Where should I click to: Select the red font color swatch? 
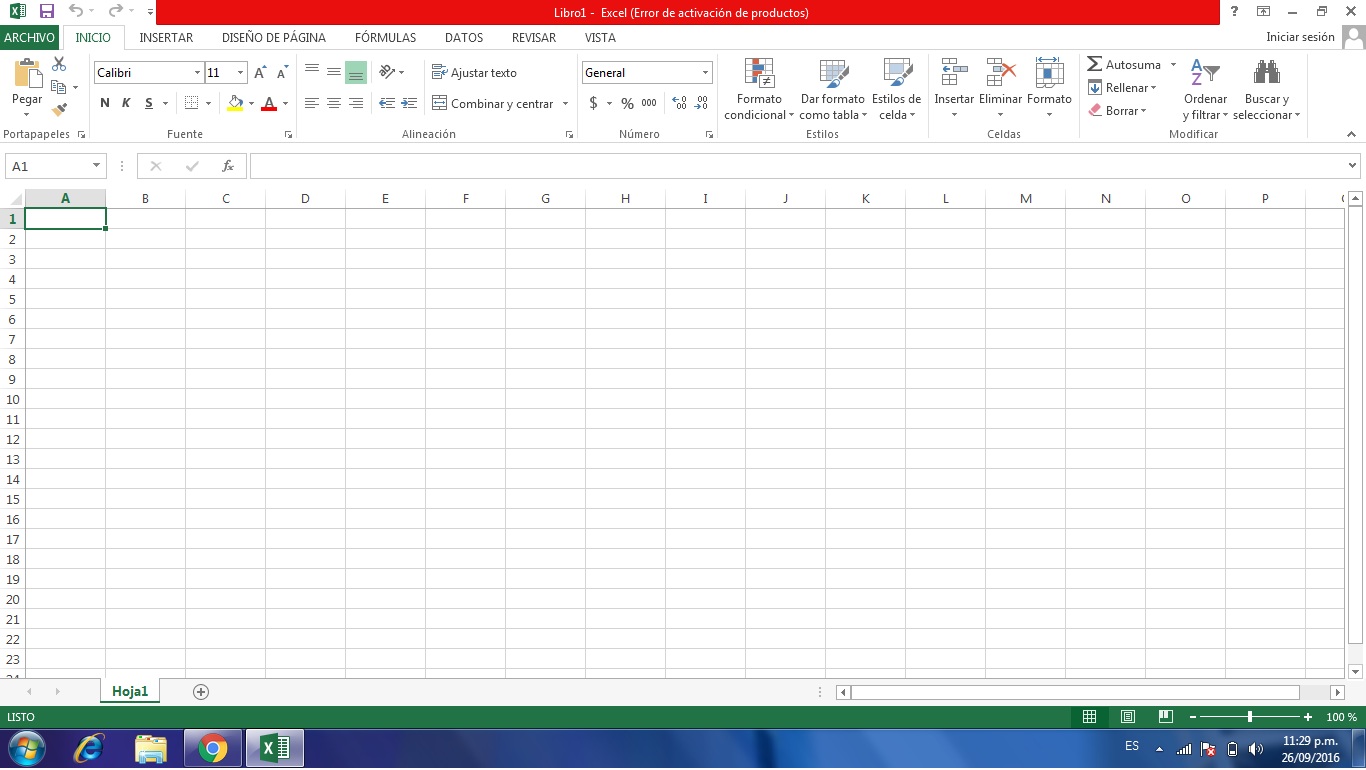[x=268, y=108]
